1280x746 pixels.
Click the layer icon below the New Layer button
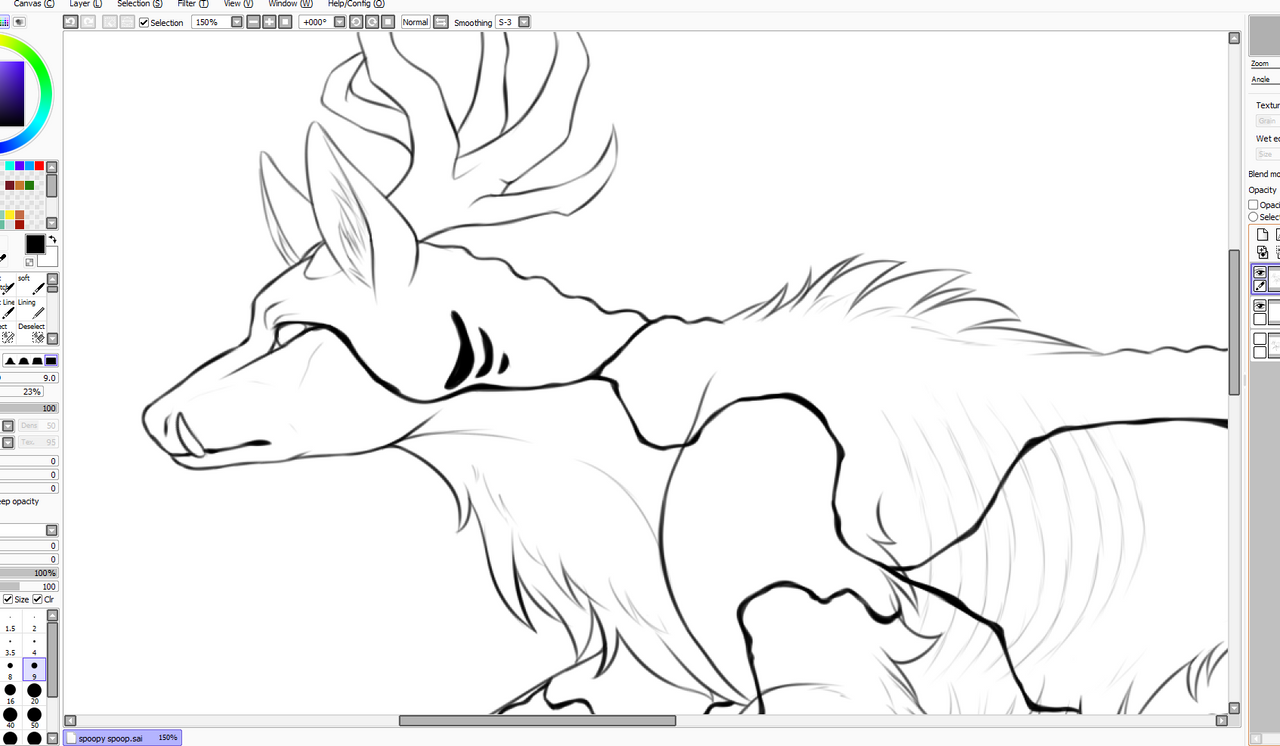click(1262, 252)
